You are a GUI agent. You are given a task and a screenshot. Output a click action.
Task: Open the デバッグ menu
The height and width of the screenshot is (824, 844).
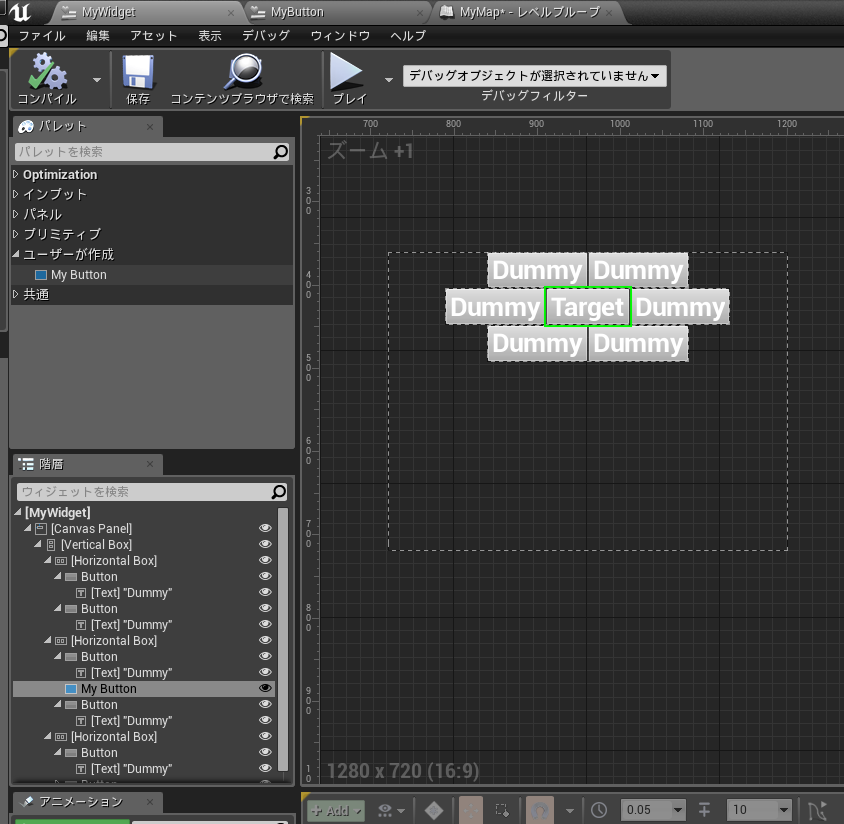(266, 36)
